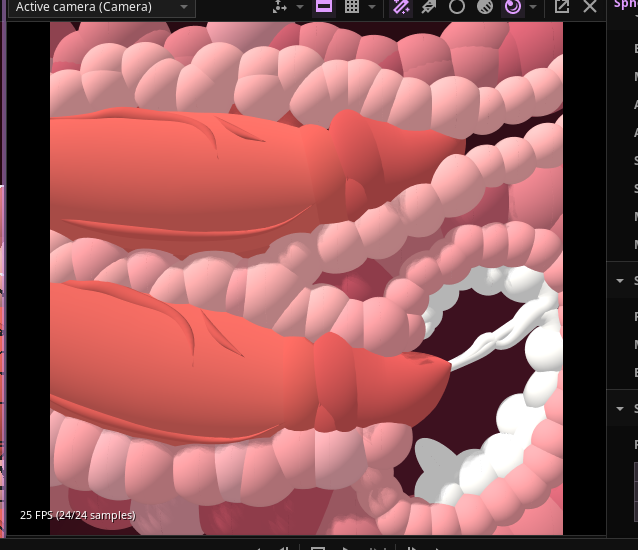Collapse the upper section arrow in the right panel
The width and height of the screenshot is (638, 550).
click(x=620, y=281)
